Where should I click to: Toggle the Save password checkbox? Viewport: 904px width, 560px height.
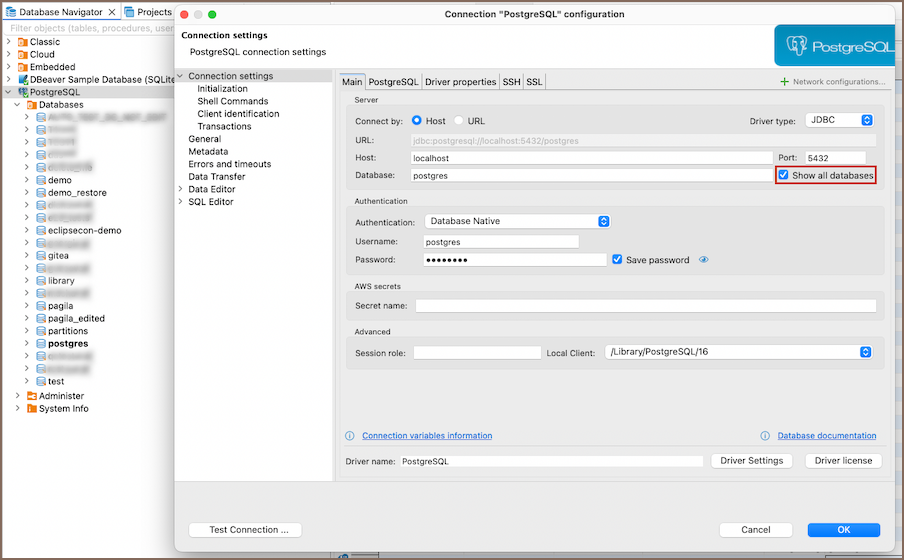[x=617, y=260]
